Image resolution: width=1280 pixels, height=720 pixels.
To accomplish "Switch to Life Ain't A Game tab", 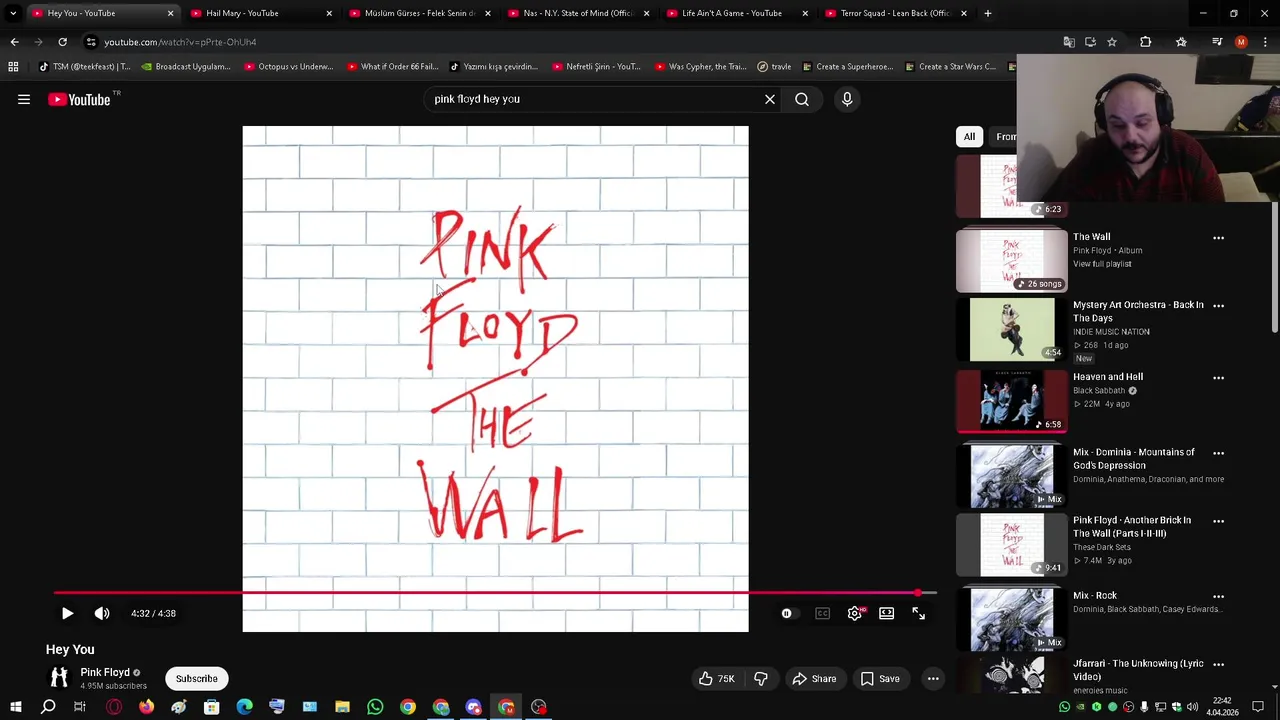I will pos(735,13).
